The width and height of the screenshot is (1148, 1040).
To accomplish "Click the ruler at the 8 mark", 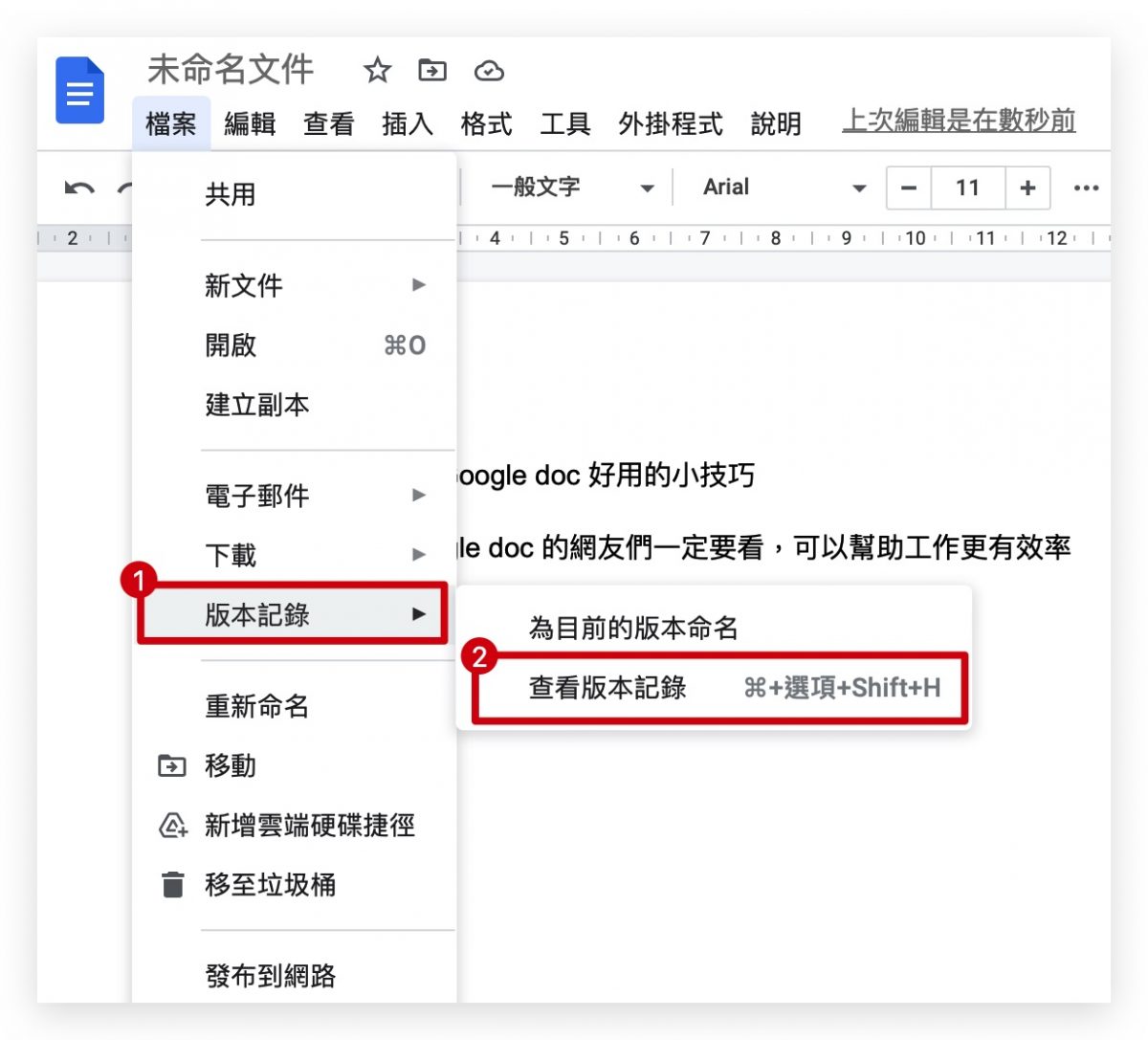I will [x=776, y=237].
